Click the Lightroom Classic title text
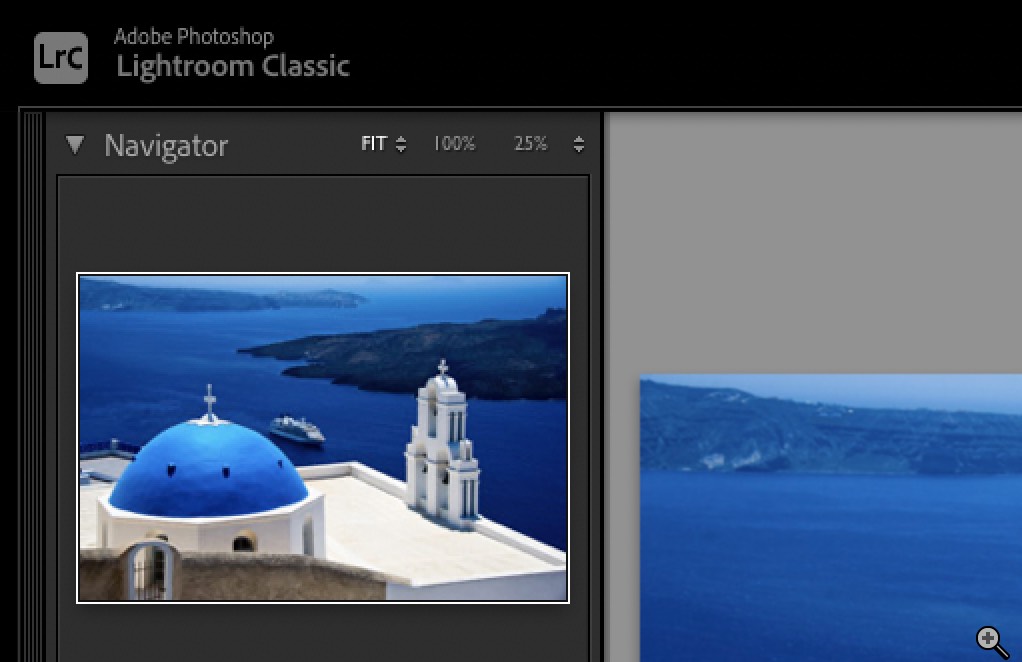Screen dimensions: 1022x662 233,66
